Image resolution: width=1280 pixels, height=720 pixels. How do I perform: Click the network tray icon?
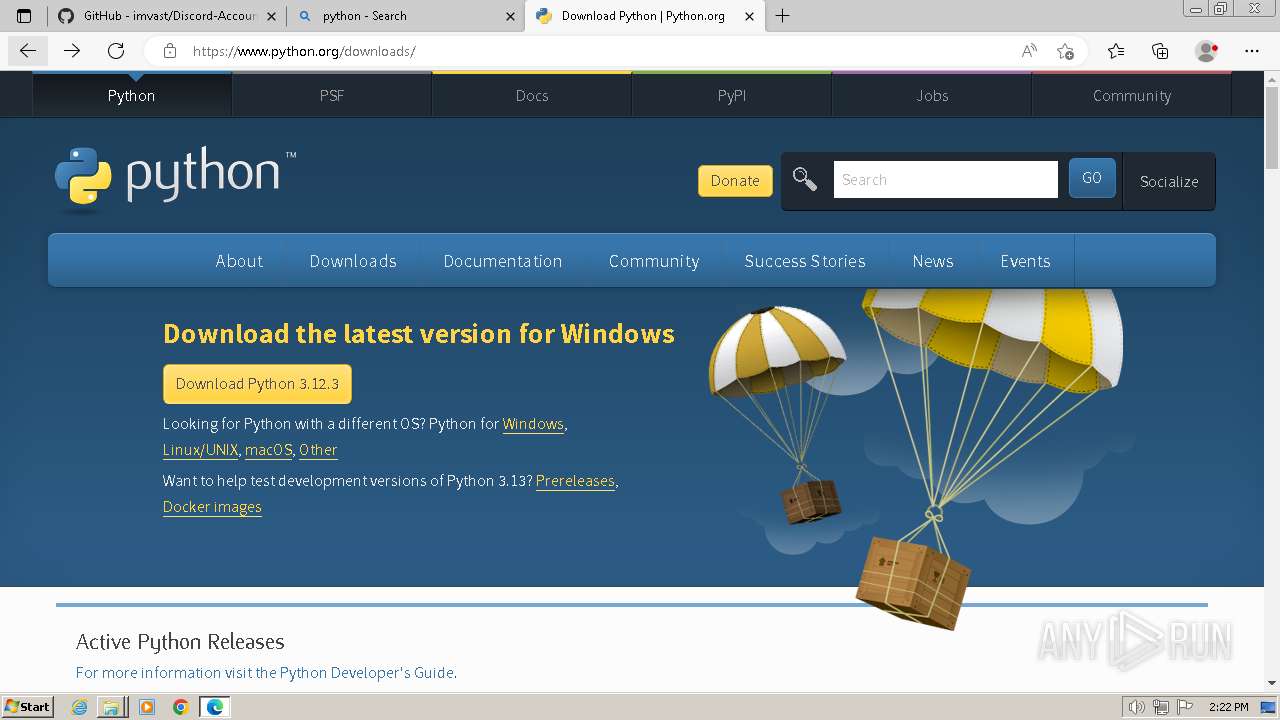click(1162, 707)
